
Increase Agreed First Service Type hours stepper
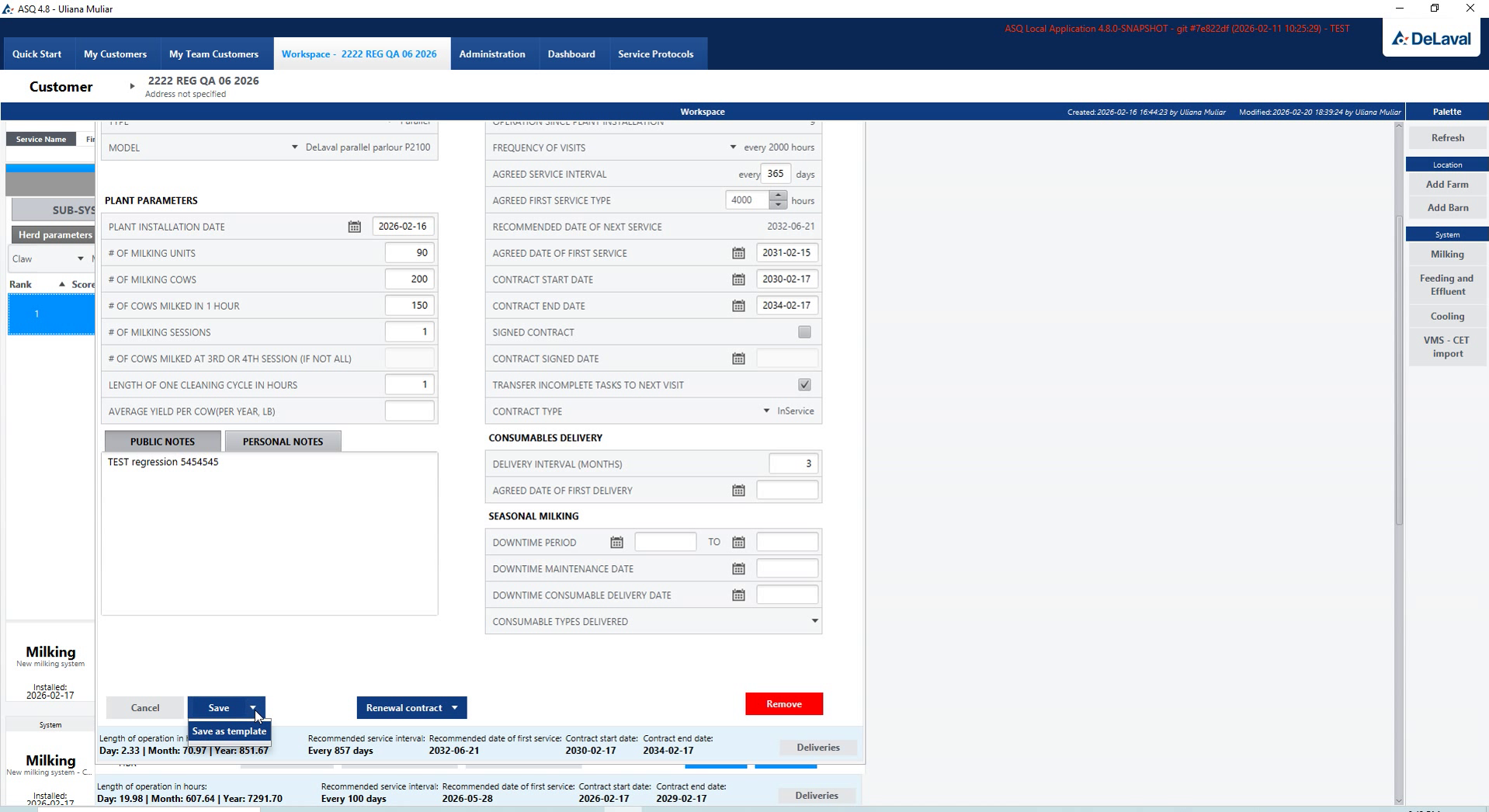pyautogui.click(x=778, y=196)
